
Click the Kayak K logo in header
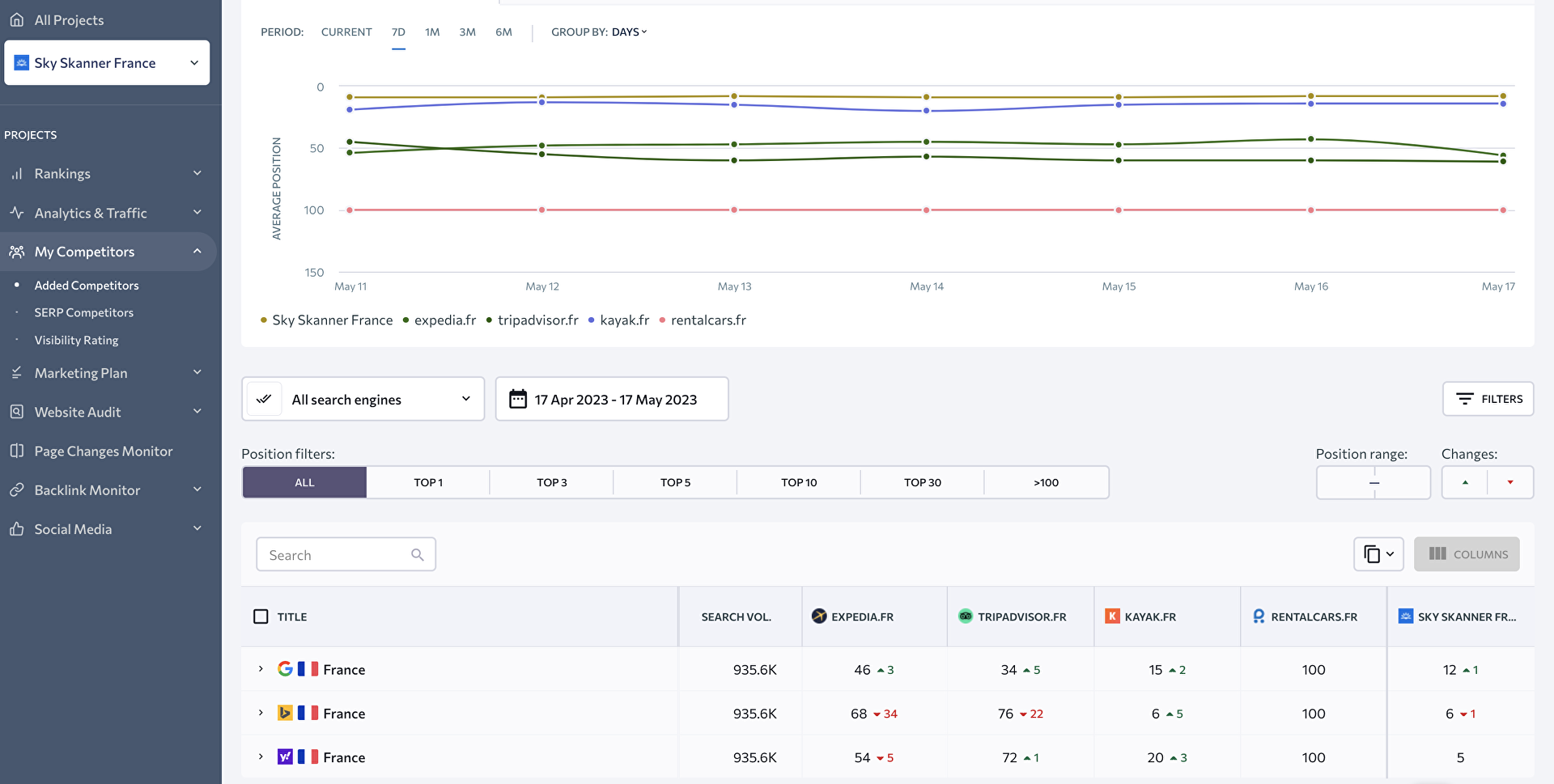1112,617
